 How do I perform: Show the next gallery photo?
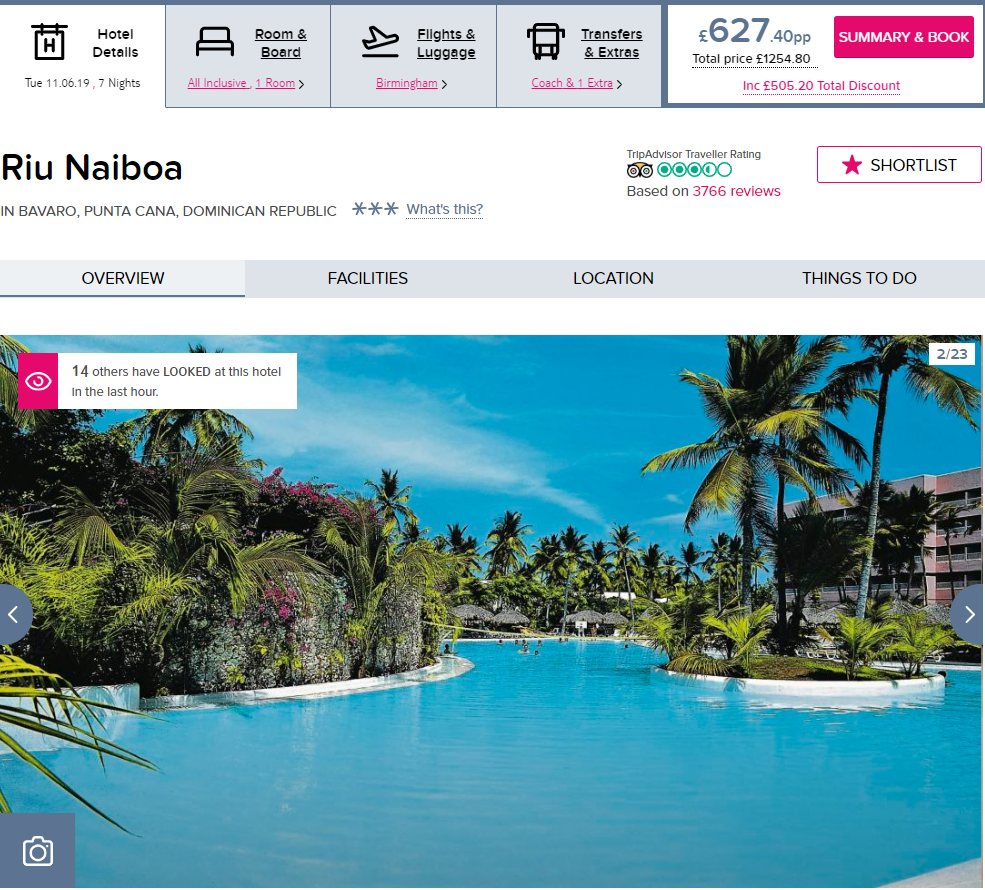click(x=968, y=614)
